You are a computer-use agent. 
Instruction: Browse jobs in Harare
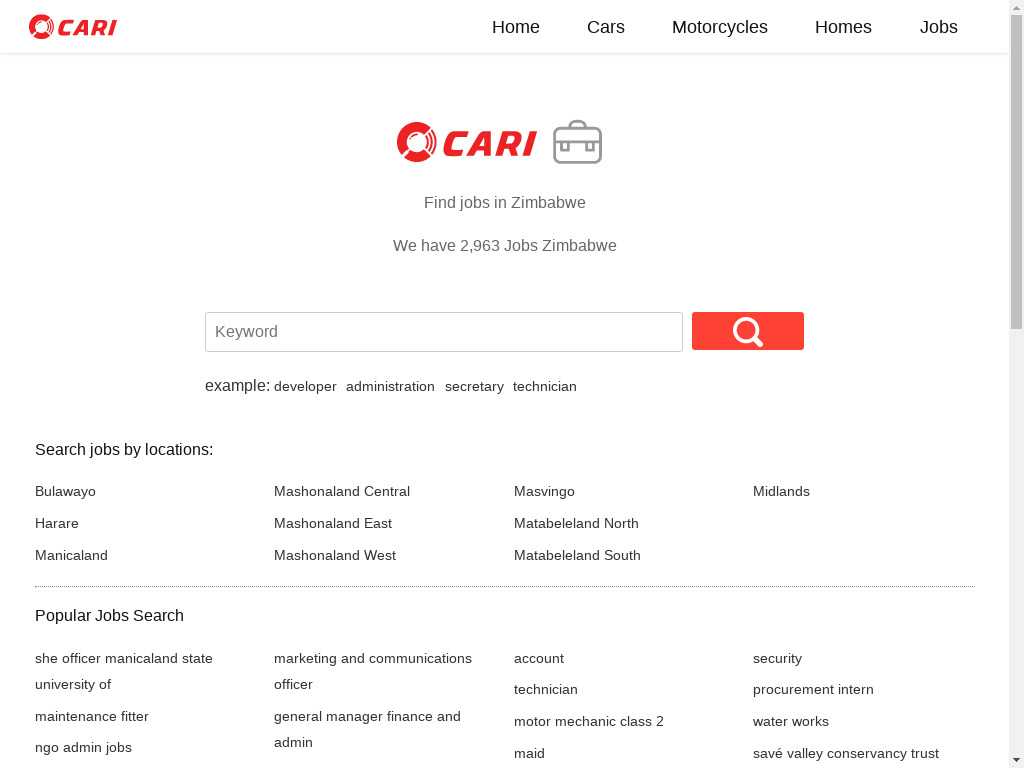coord(57,523)
